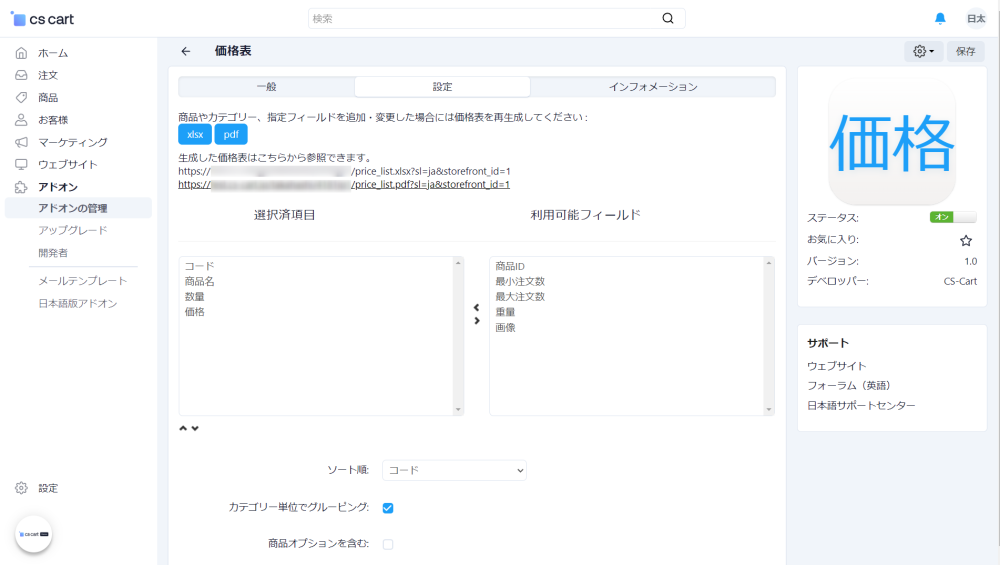
Task: Select 価格 in selected fields list
Action: (x=195, y=312)
